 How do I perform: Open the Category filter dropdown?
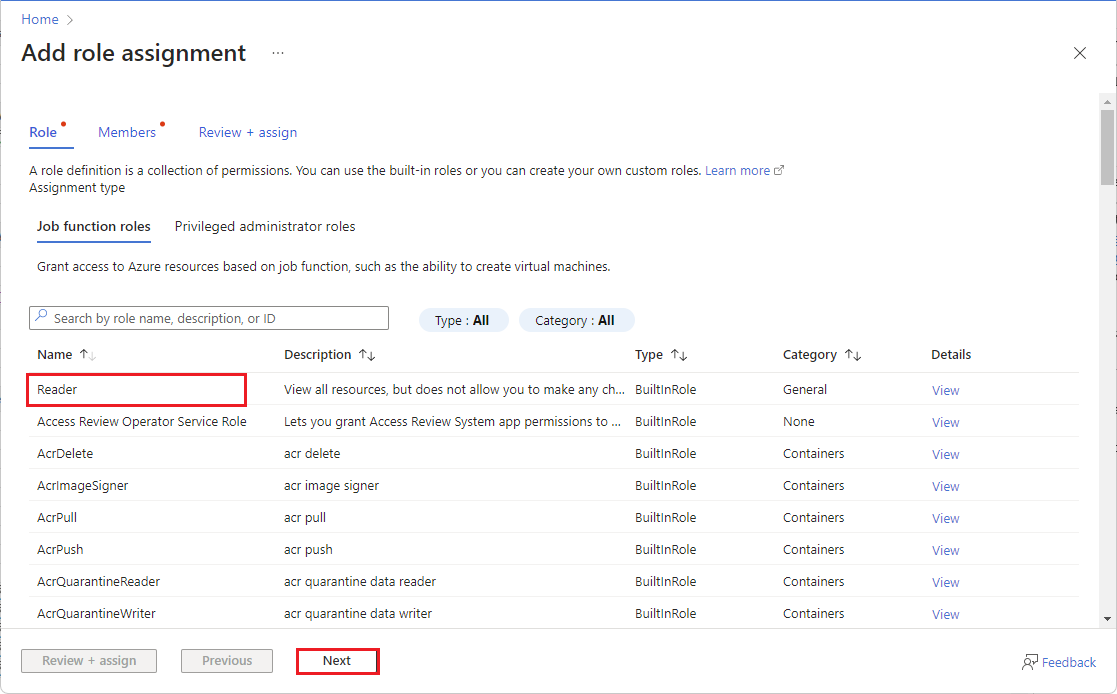pyautogui.click(x=576, y=320)
